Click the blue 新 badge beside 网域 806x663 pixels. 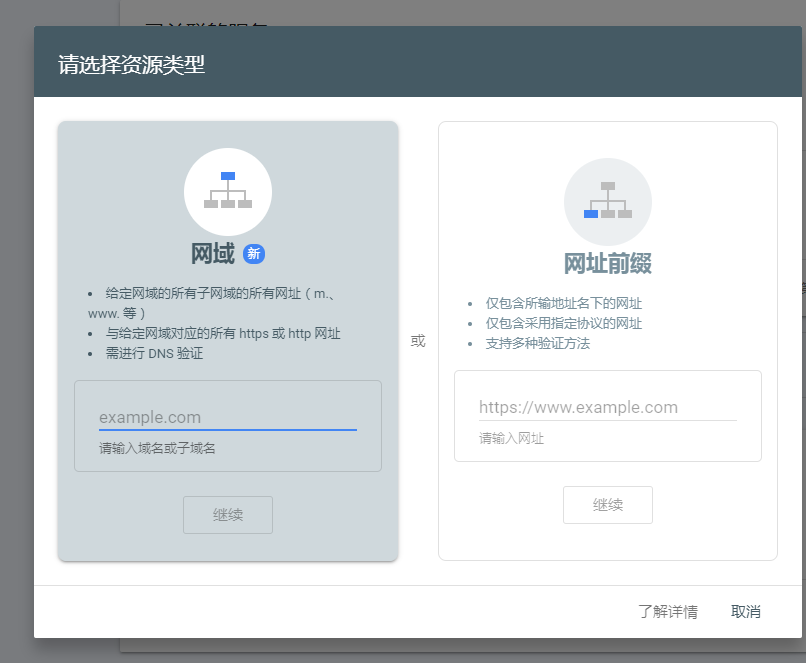pyautogui.click(x=255, y=255)
